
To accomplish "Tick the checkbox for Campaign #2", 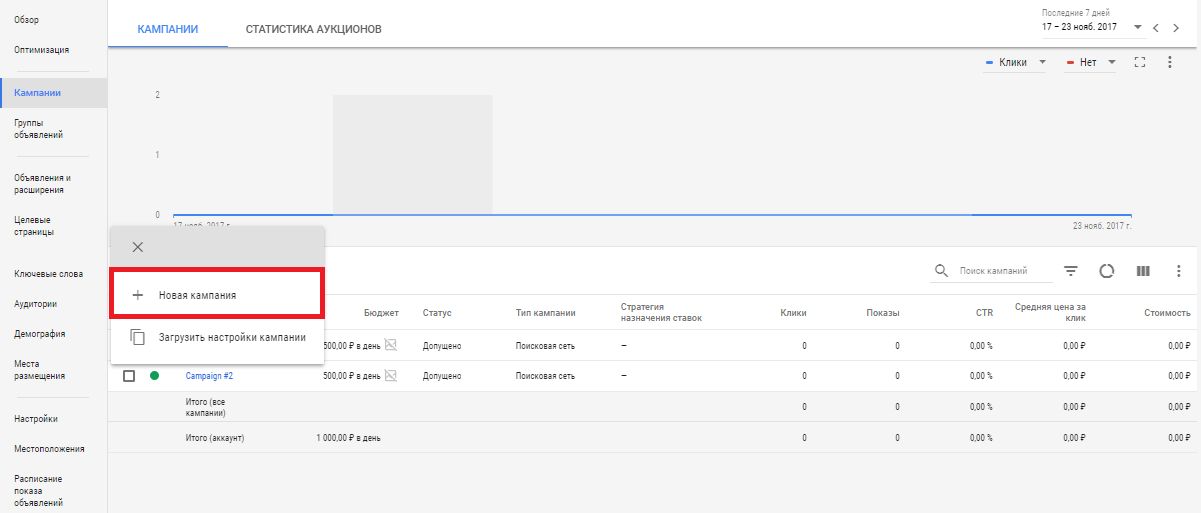I will [x=129, y=376].
